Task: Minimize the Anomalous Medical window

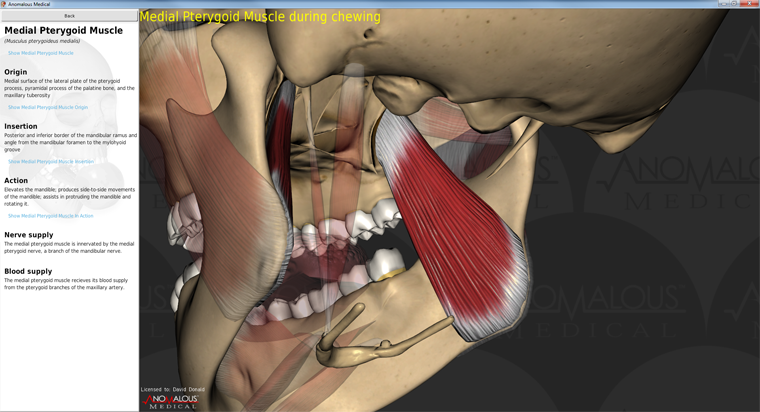Action: coord(723,4)
